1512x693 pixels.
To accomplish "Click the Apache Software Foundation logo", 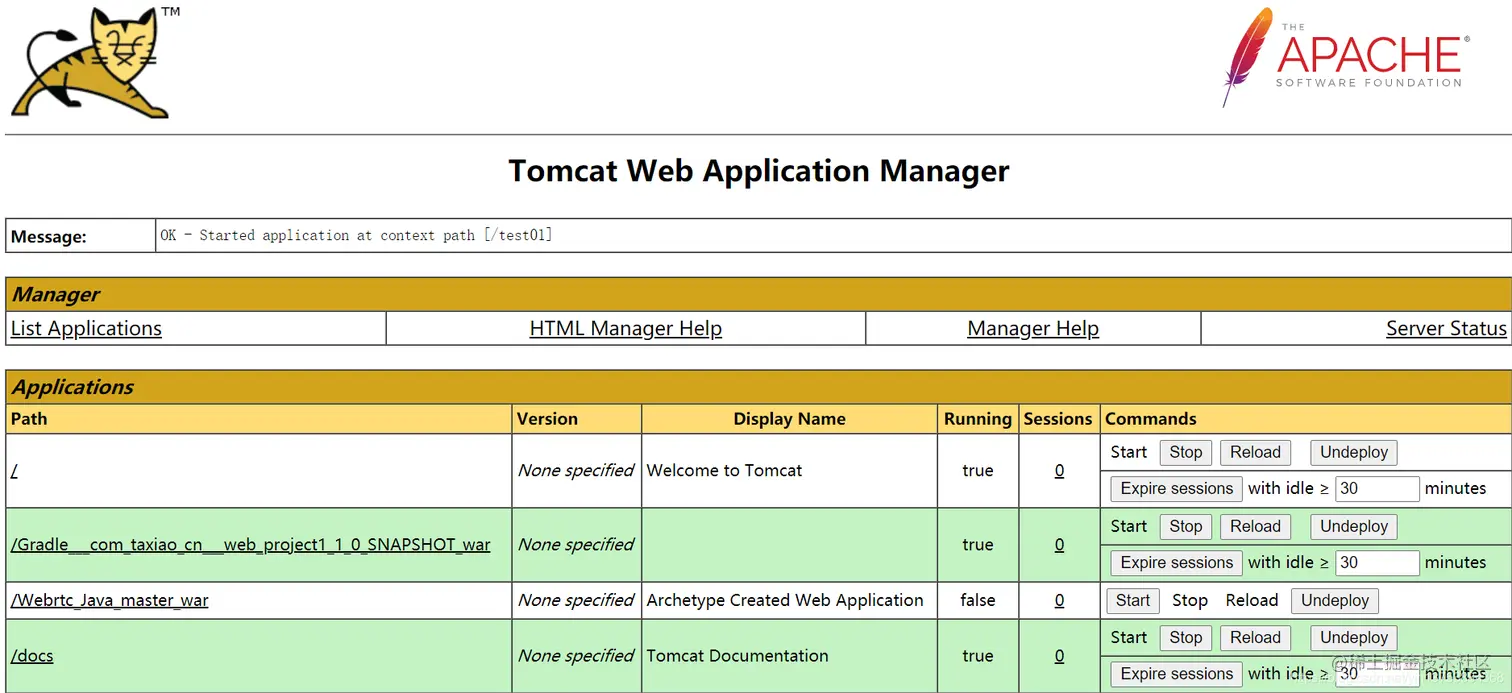I will (x=1345, y=57).
